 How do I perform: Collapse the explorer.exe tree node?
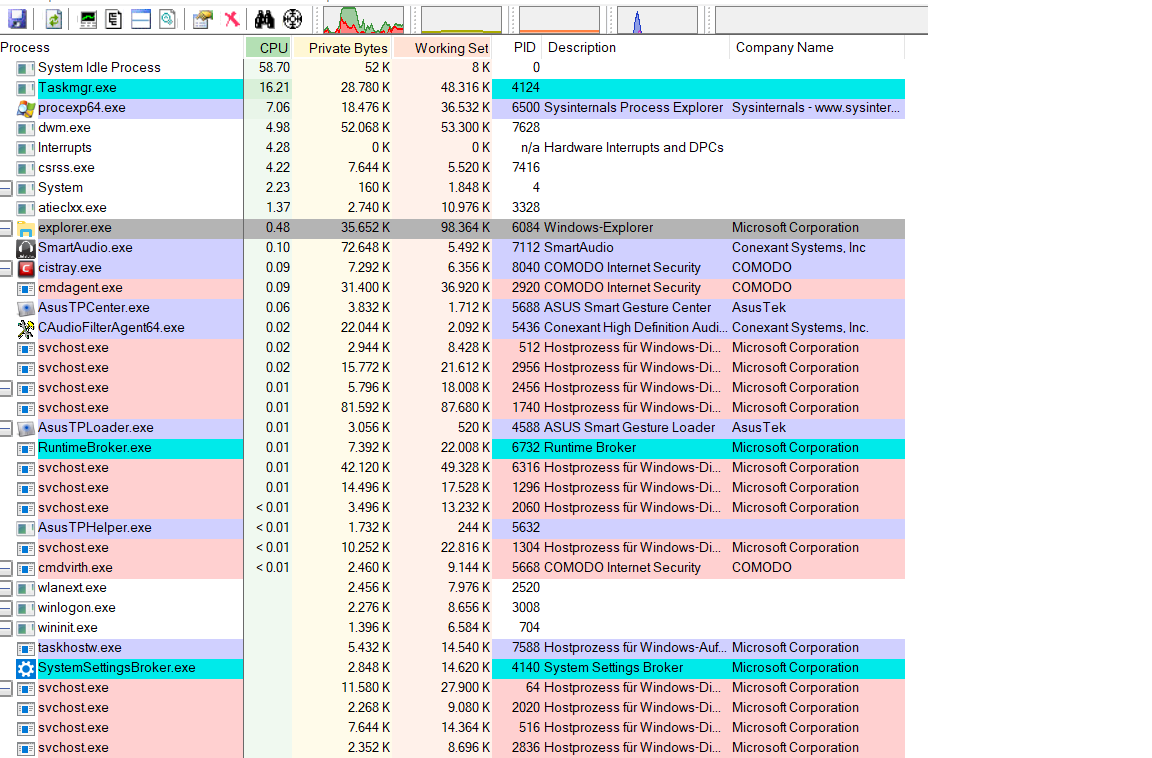tap(6, 228)
